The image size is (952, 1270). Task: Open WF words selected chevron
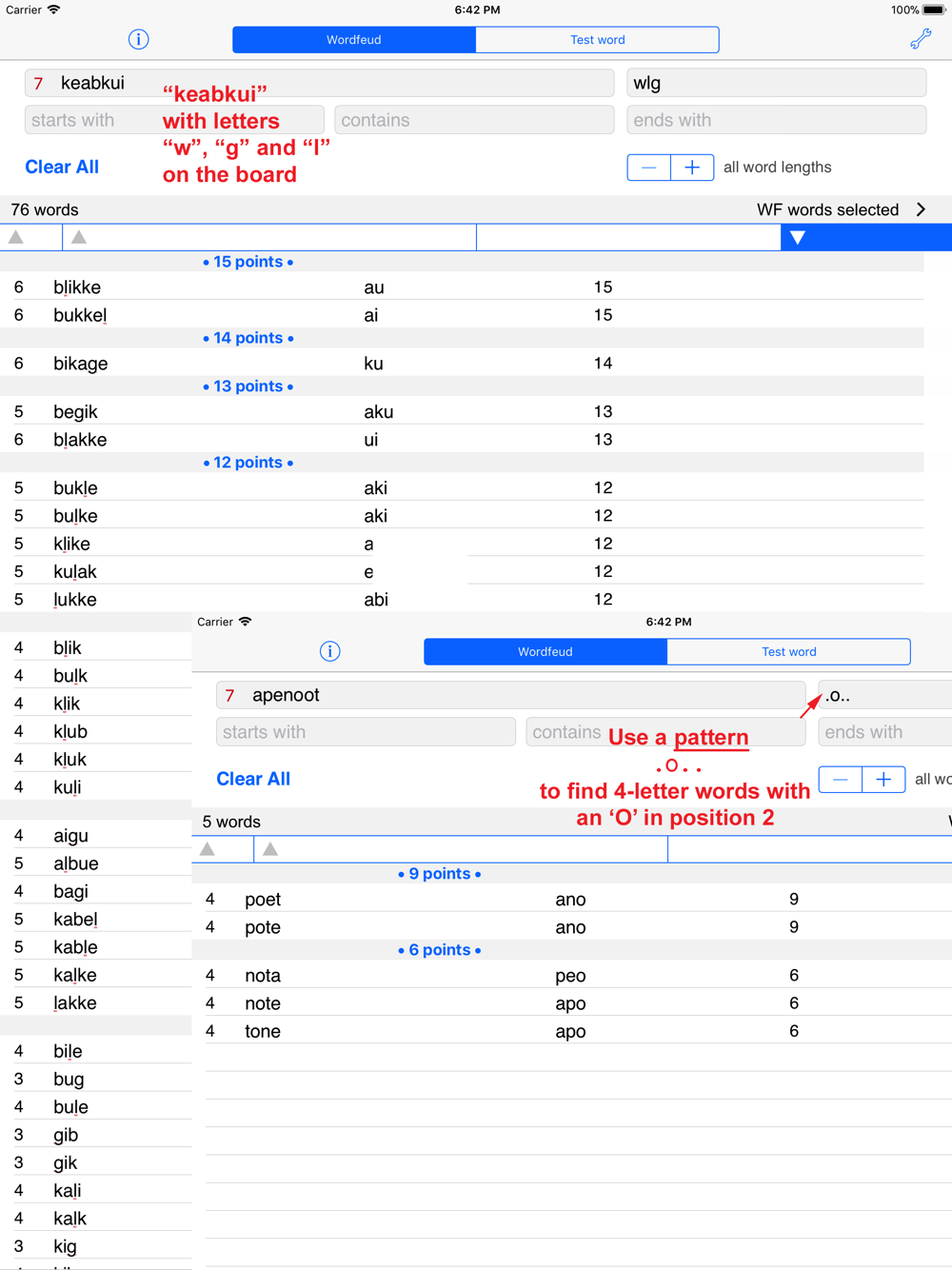[921, 209]
